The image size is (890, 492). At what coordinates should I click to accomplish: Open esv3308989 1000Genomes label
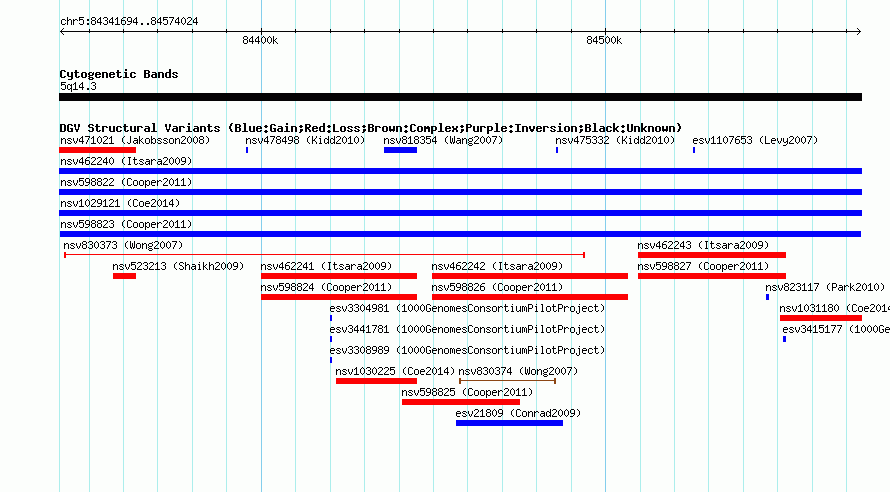pyautogui.click(x=467, y=350)
